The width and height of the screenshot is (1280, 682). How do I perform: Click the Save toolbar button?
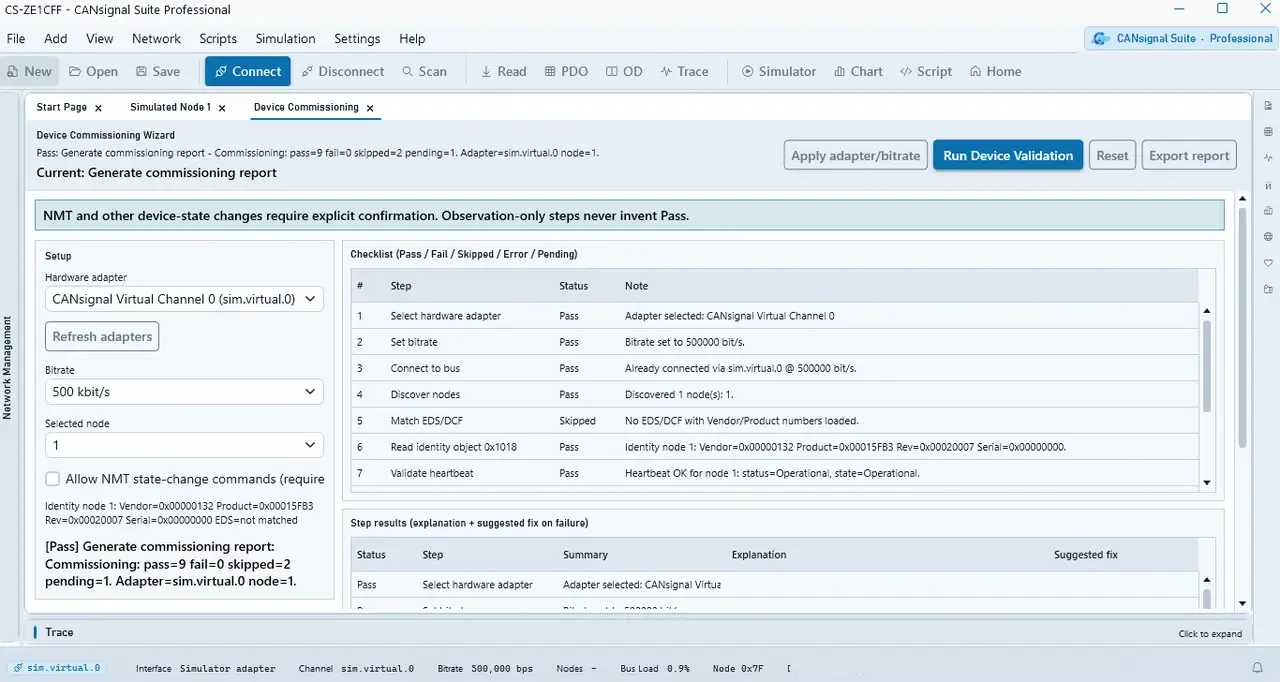[x=158, y=71]
